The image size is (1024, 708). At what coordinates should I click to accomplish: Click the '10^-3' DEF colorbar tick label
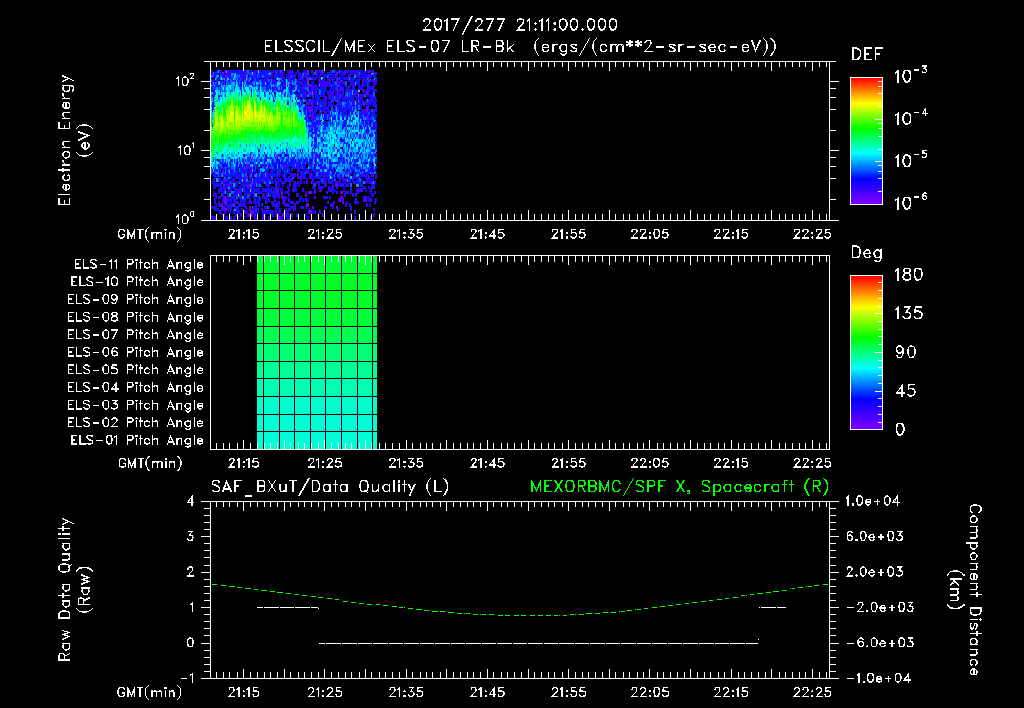(x=910, y=76)
